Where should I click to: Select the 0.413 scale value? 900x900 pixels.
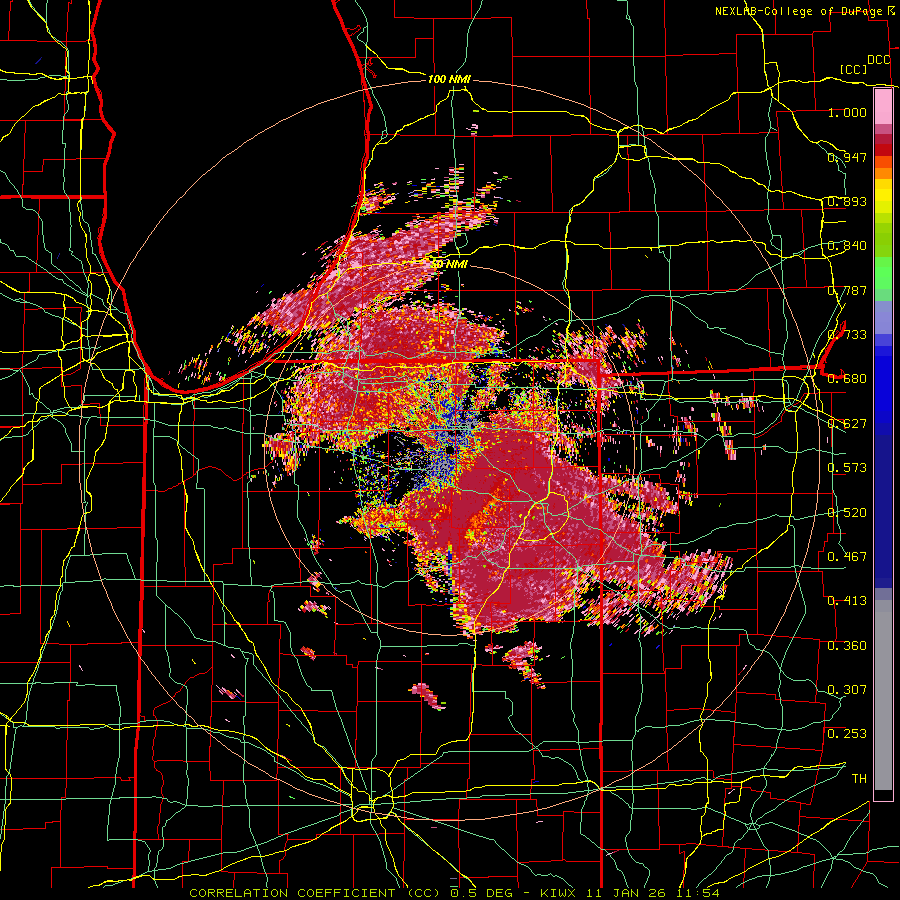[x=847, y=600]
